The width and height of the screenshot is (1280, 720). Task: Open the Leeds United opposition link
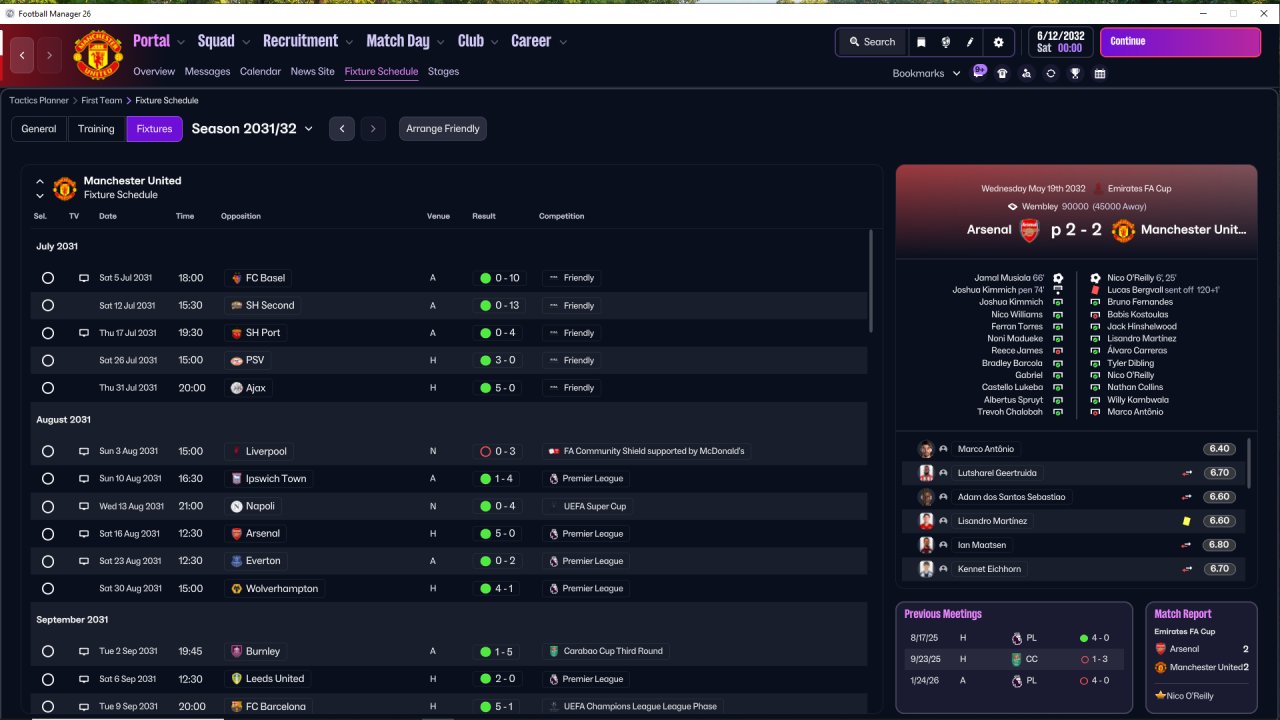[267, 679]
